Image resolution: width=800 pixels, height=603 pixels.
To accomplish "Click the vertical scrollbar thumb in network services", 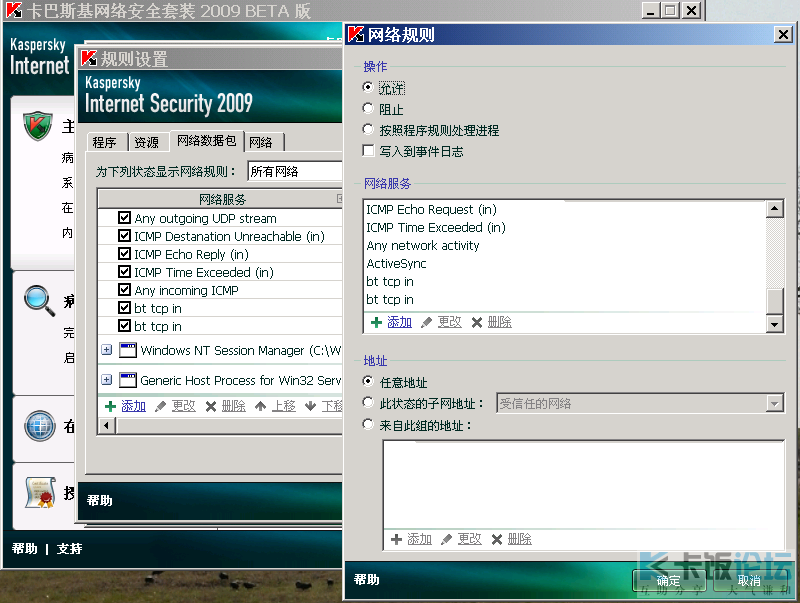I will pyautogui.click(x=775, y=301).
